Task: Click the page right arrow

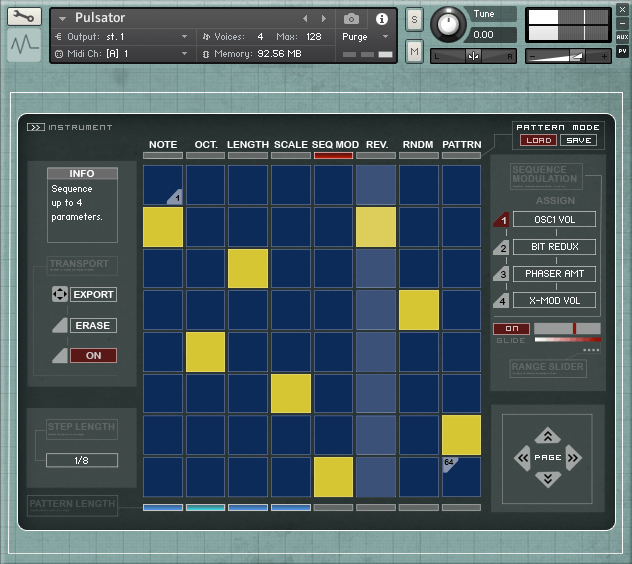Action: click(572, 458)
